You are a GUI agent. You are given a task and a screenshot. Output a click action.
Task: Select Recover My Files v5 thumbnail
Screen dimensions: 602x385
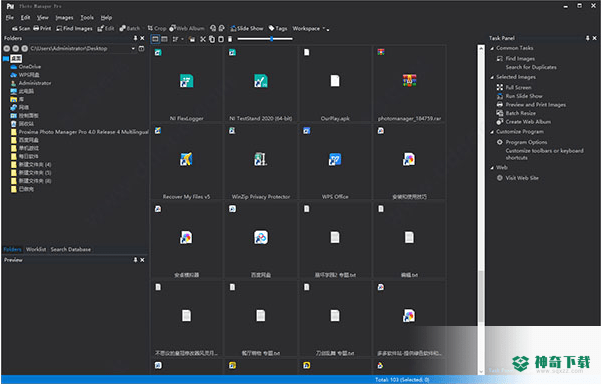tap(187, 162)
